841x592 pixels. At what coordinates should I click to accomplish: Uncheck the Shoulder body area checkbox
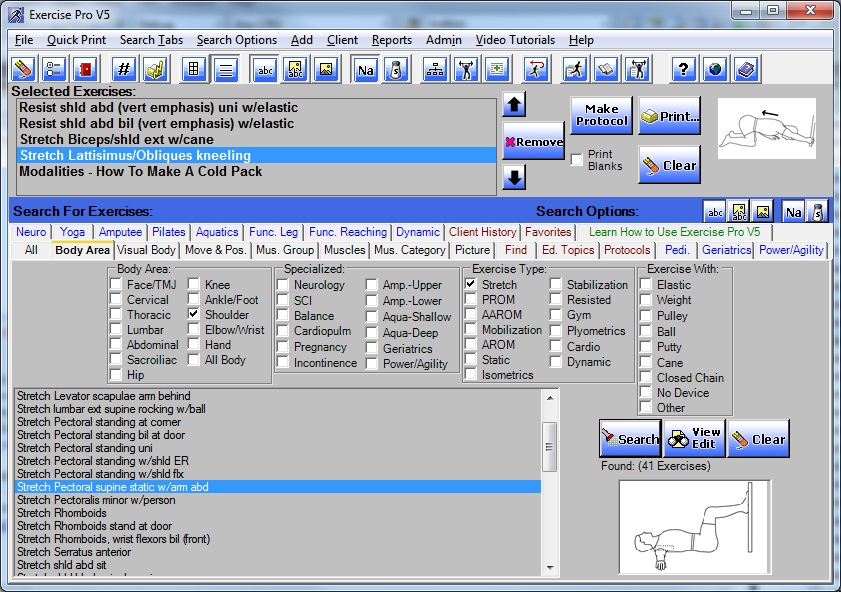tap(194, 314)
